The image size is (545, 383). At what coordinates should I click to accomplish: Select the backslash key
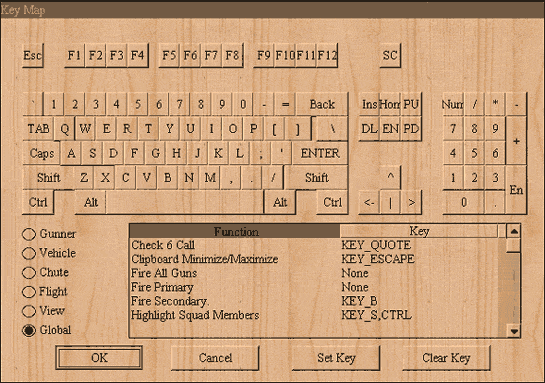(x=332, y=129)
